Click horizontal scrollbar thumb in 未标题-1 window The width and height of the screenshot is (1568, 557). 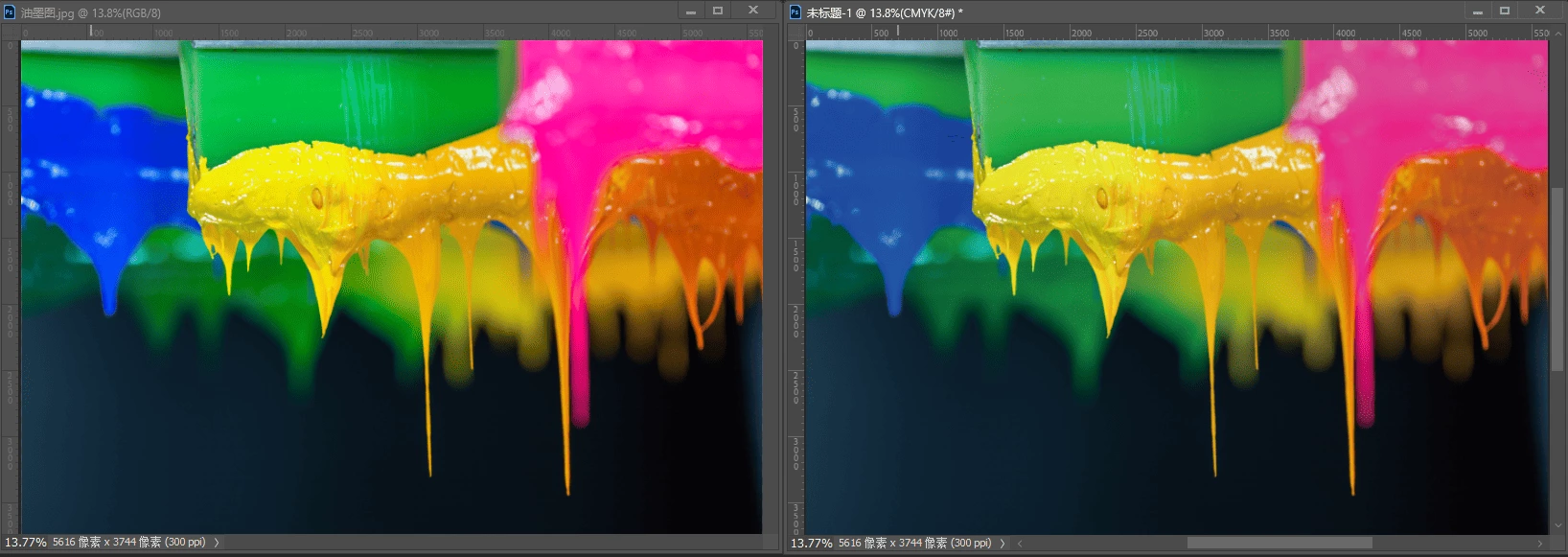[1280, 543]
